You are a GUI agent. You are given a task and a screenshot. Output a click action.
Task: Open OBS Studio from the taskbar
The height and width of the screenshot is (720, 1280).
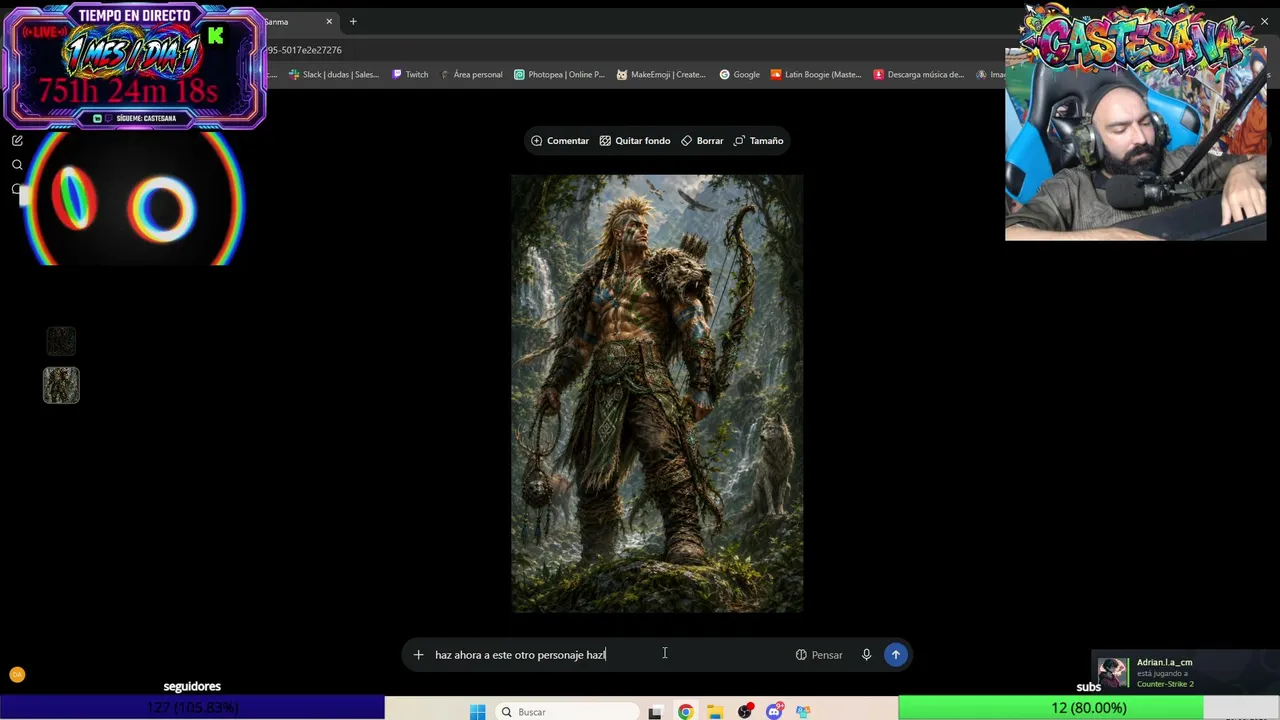tap(745, 711)
